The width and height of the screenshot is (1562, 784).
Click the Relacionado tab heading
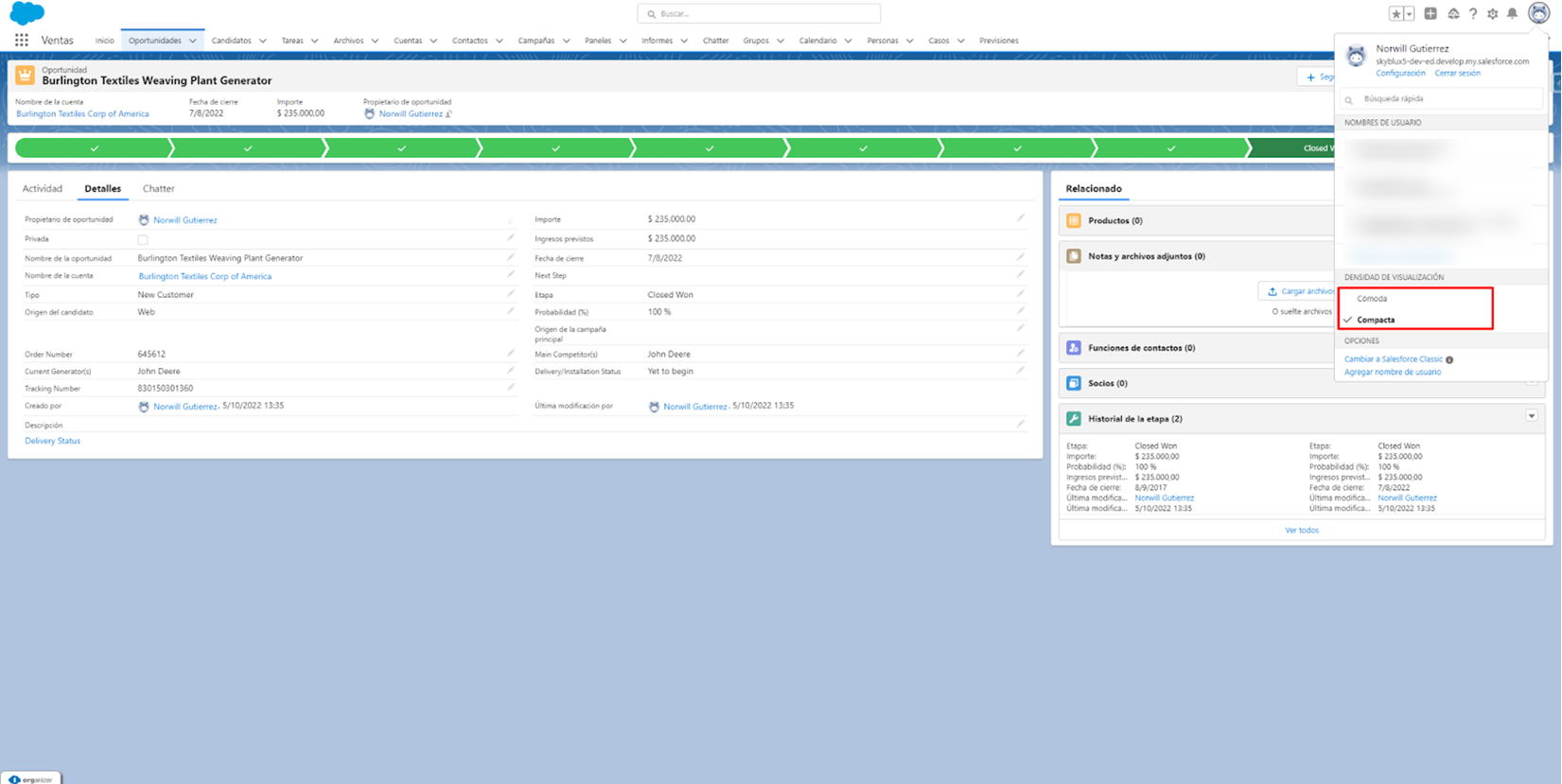point(1094,188)
